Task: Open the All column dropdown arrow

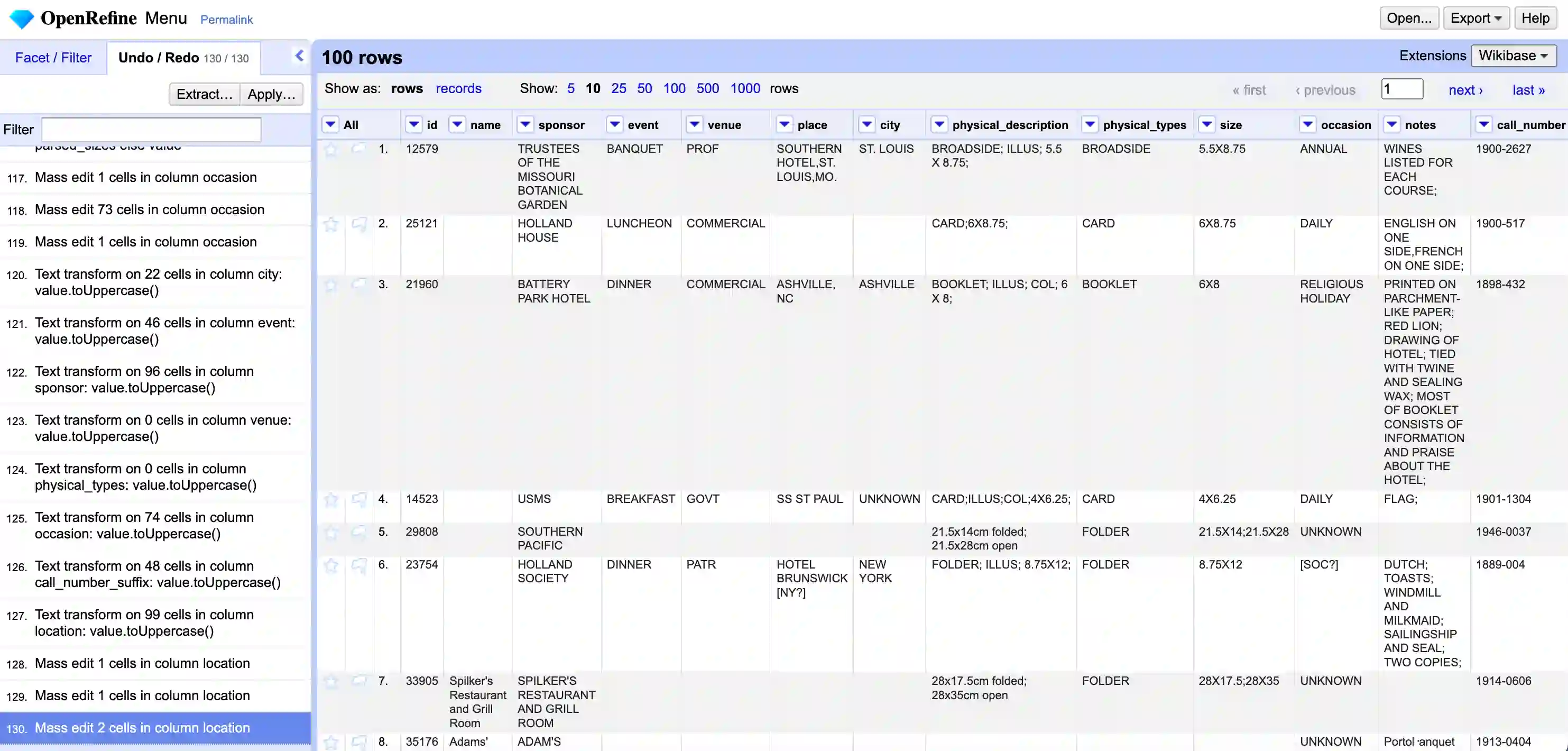Action: (330, 125)
